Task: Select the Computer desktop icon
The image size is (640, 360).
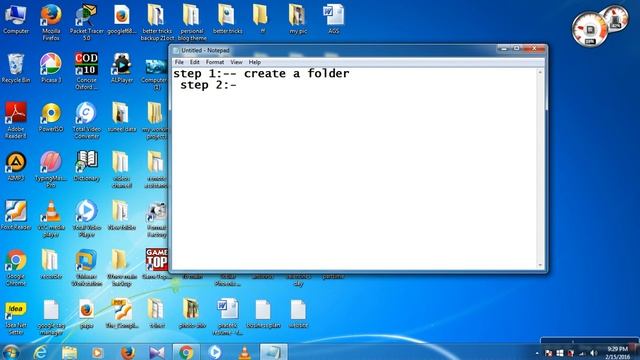Action: coord(16,19)
